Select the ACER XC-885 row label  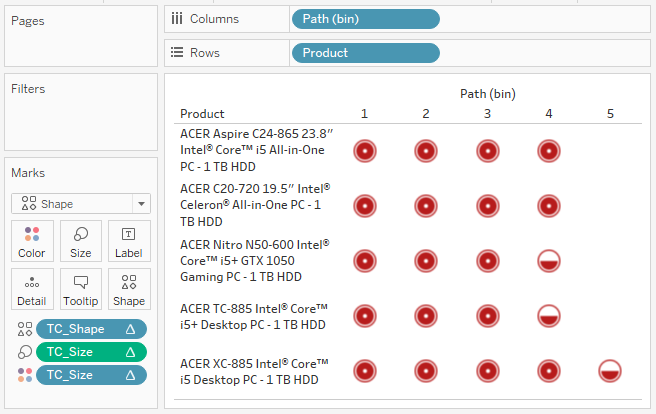254,371
